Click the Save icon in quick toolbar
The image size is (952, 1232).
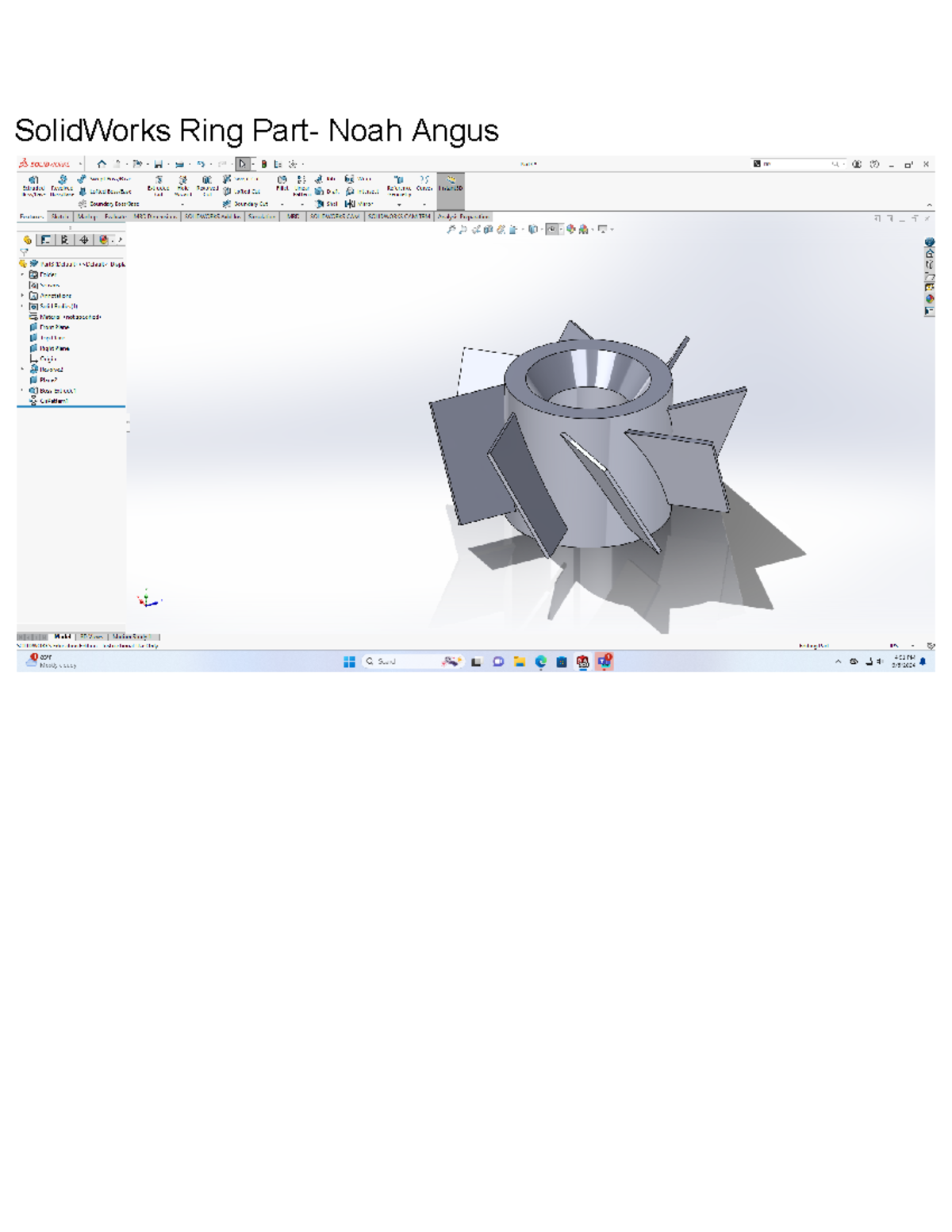(x=158, y=164)
